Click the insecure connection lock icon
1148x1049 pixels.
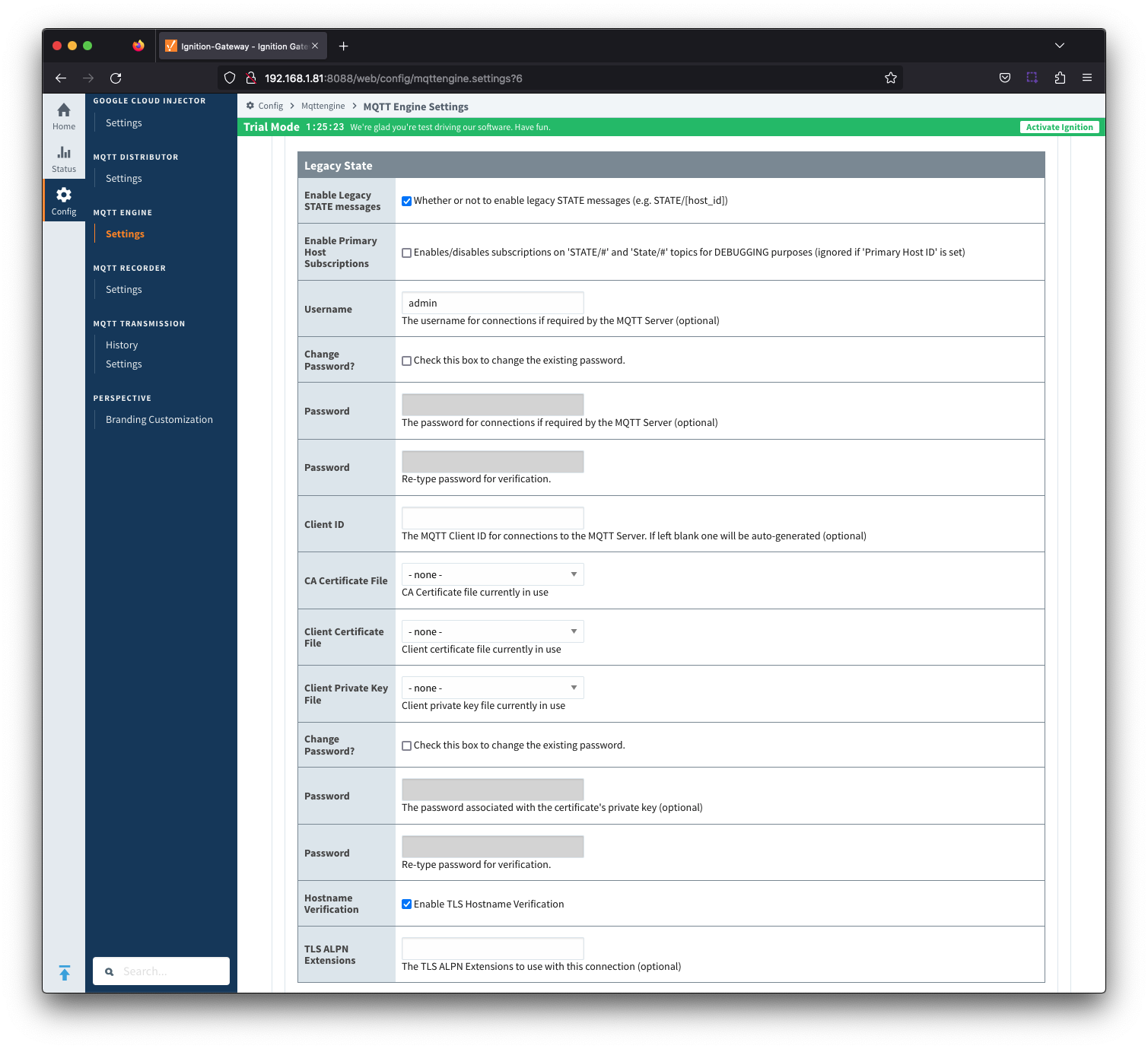pos(250,78)
